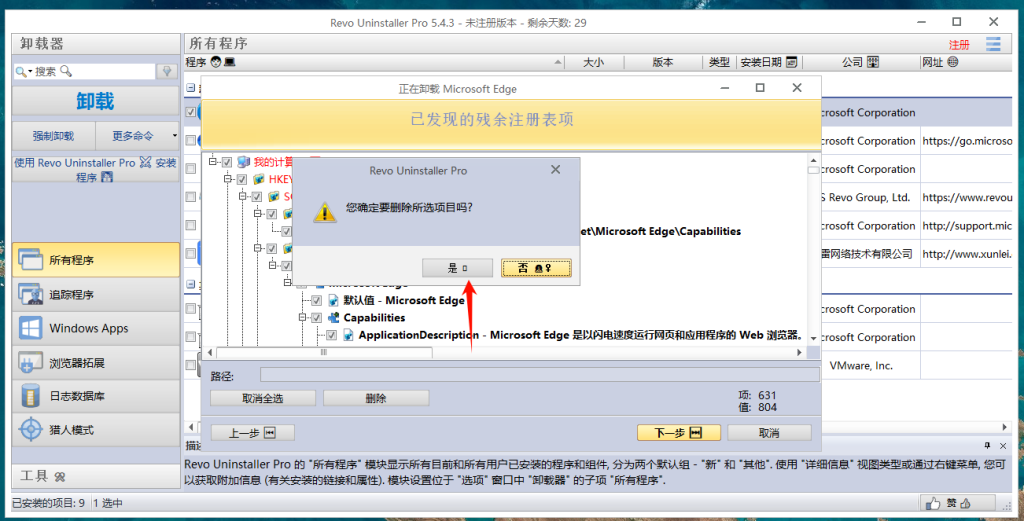Click into the 路径 field
The image size is (1024, 521).
pyautogui.click(x=539, y=375)
